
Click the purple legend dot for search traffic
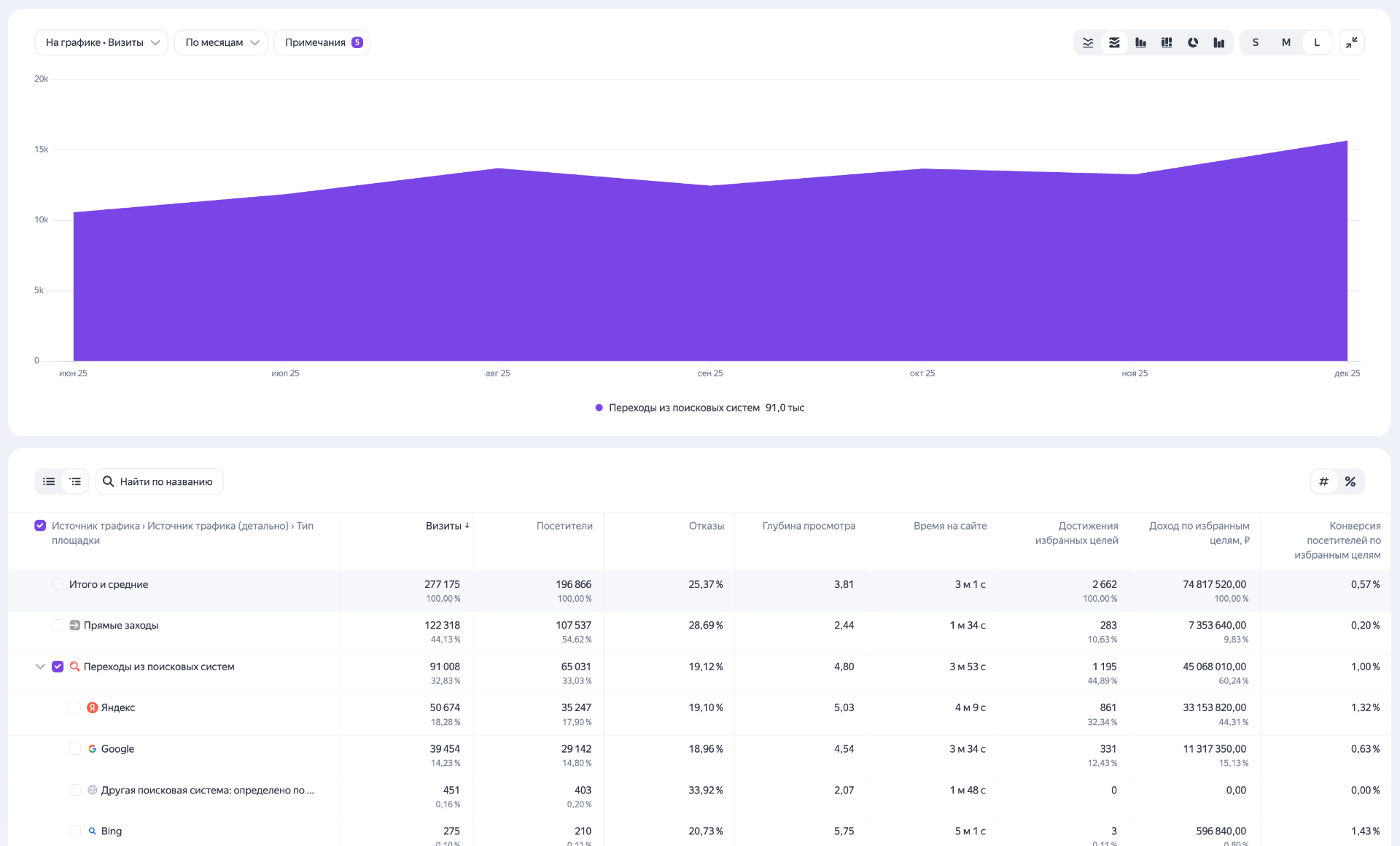click(599, 408)
